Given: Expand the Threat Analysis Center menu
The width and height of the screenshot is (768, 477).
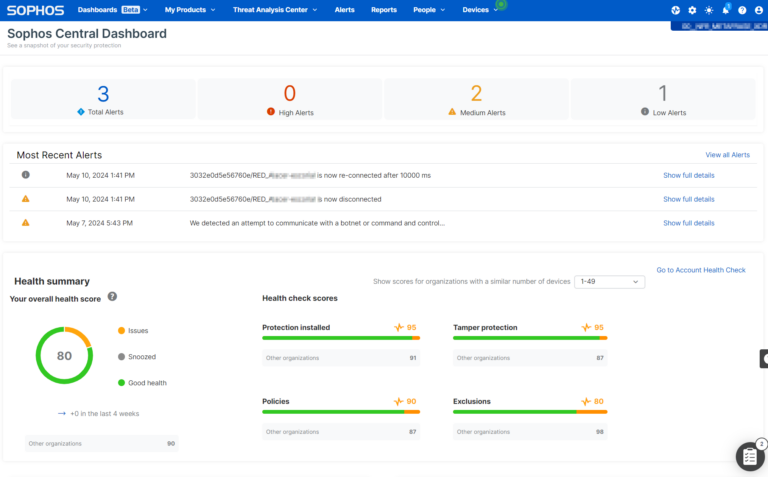Looking at the screenshot, I should 275,10.
